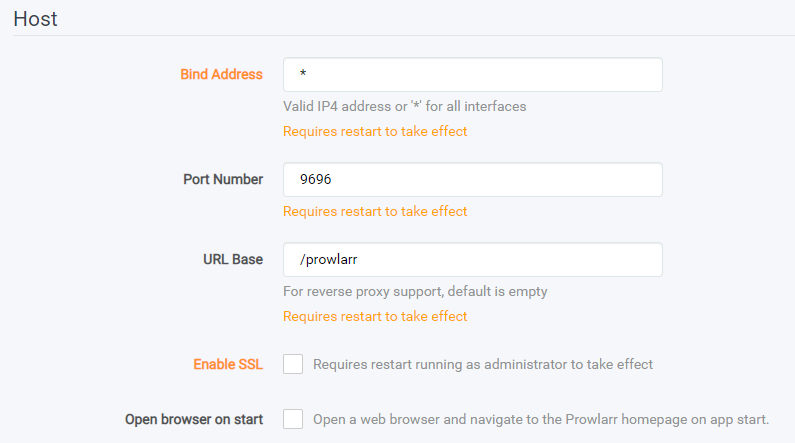Click the orange Bind Address label
This screenshot has width=795, height=443.
pyautogui.click(x=222, y=75)
